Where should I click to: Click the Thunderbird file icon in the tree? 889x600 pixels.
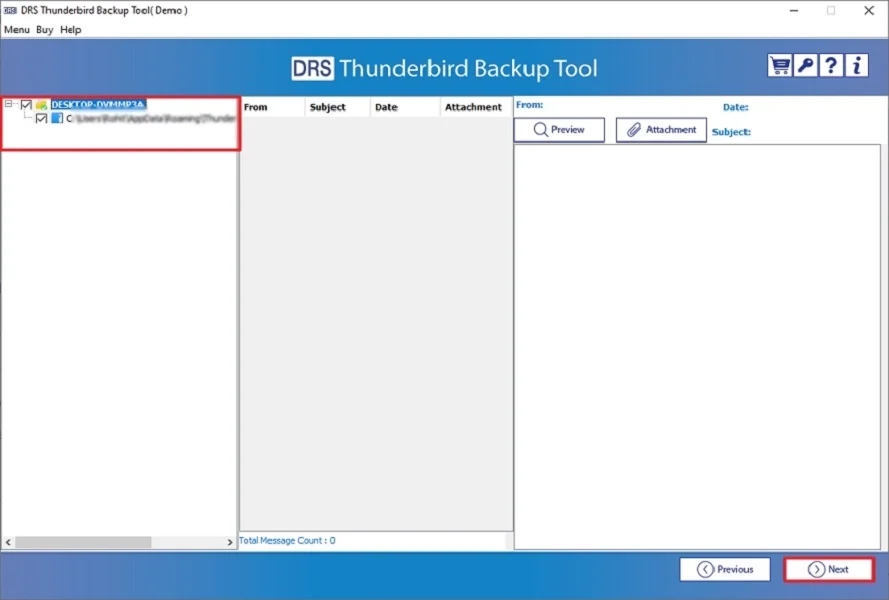point(57,118)
